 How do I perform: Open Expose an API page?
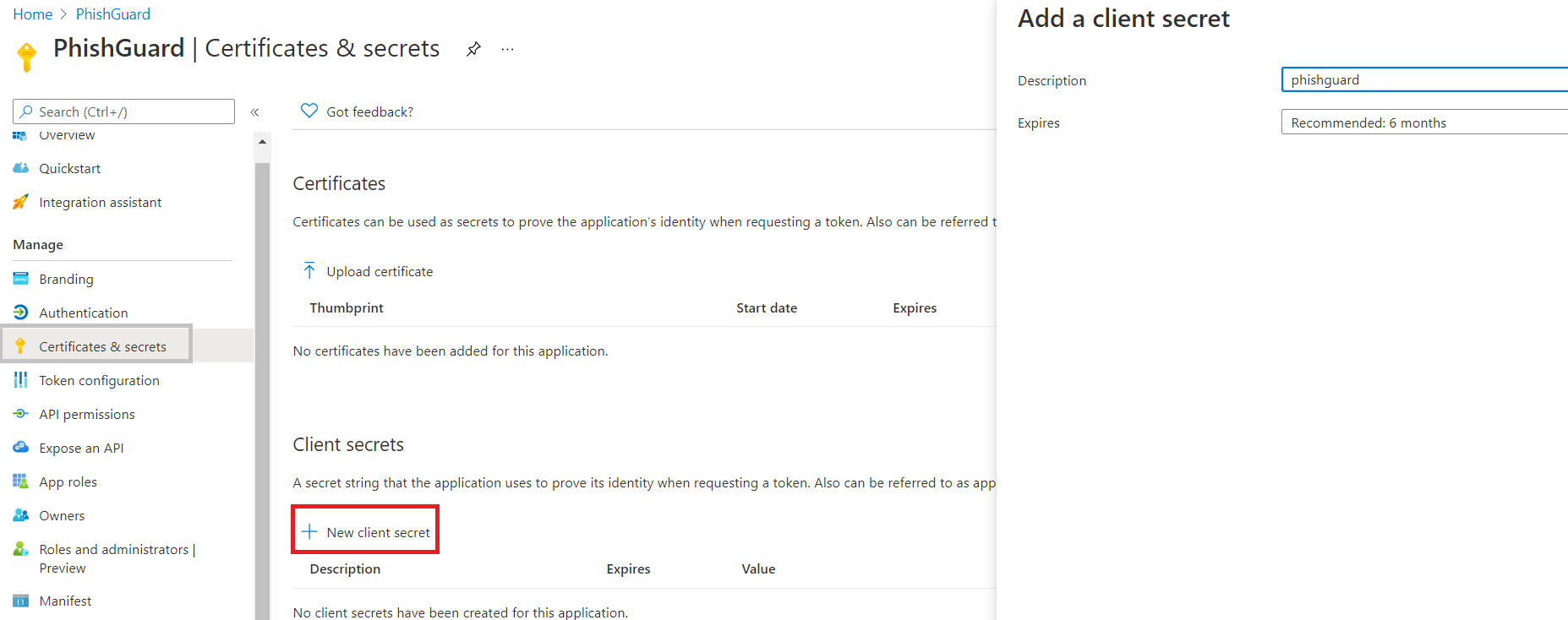point(81,448)
